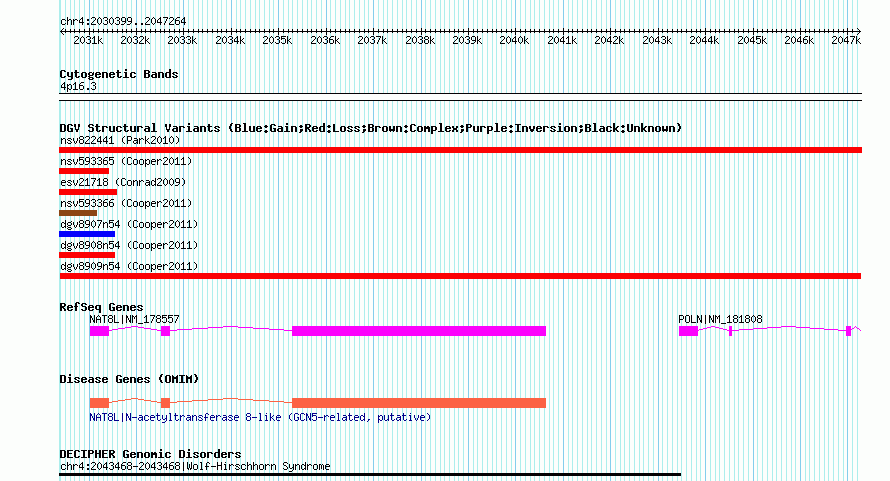The width and height of the screenshot is (890, 481).
Task: Click the 2047k ruler mark
Action: (846, 40)
